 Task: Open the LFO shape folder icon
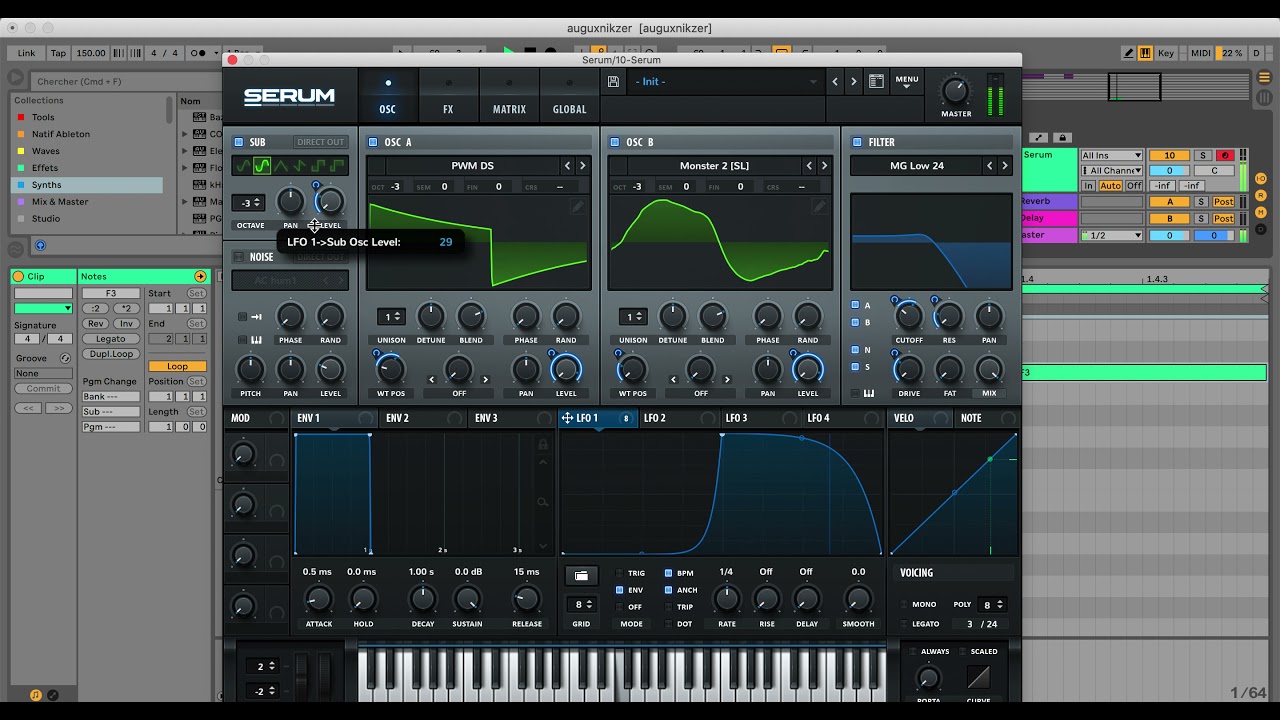pos(581,575)
